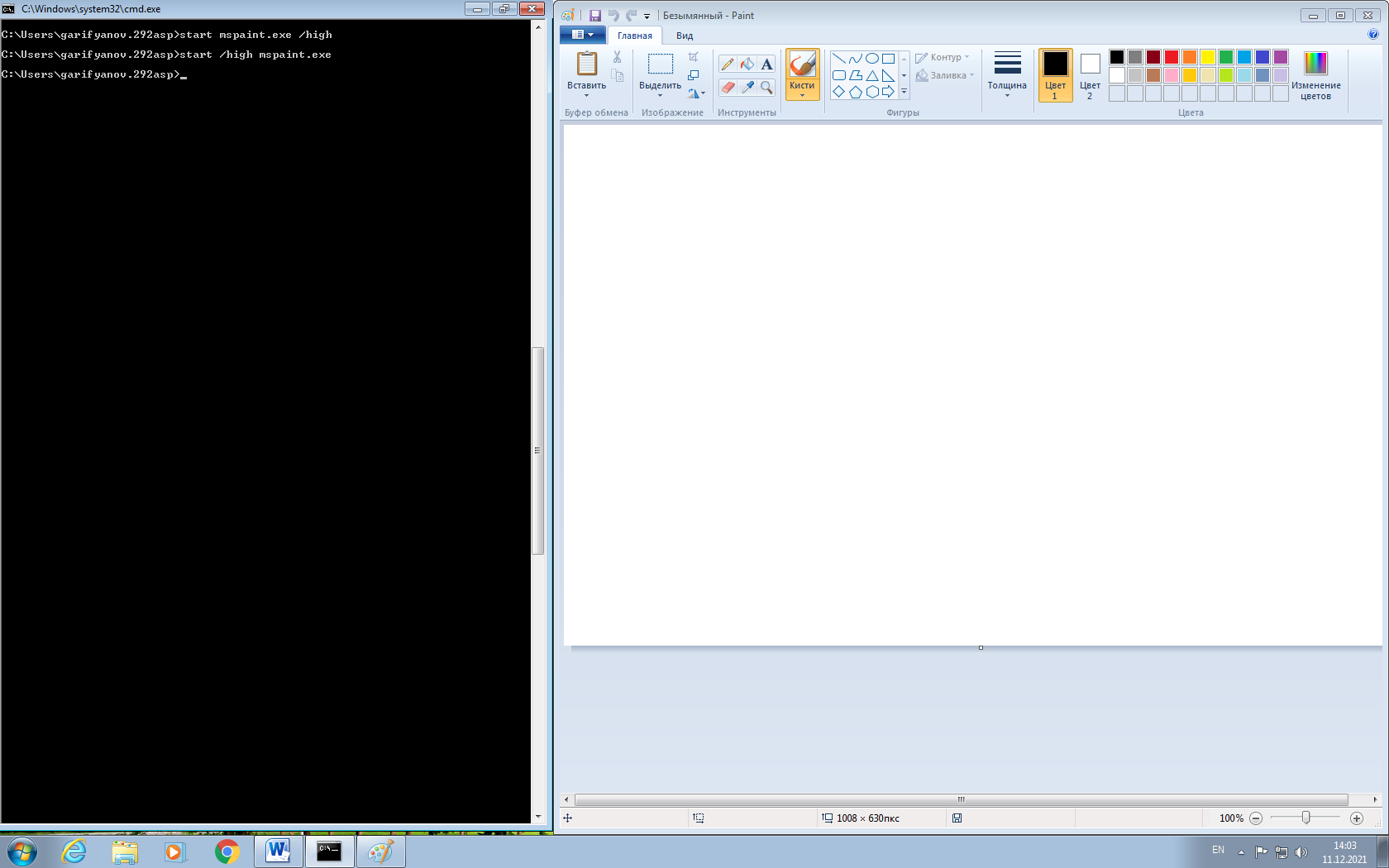The image size is (1389, 868).
Task: Open the Paint file menu button
Action: coord(582,35)
